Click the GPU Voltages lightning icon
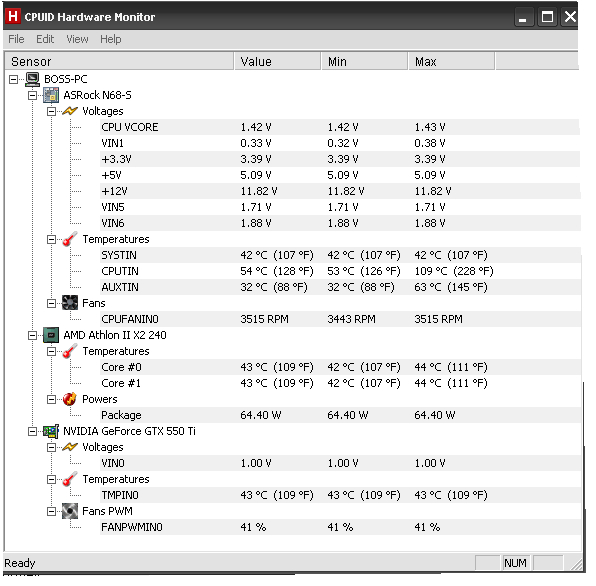 pyautogui.click(x=70, y=447)
